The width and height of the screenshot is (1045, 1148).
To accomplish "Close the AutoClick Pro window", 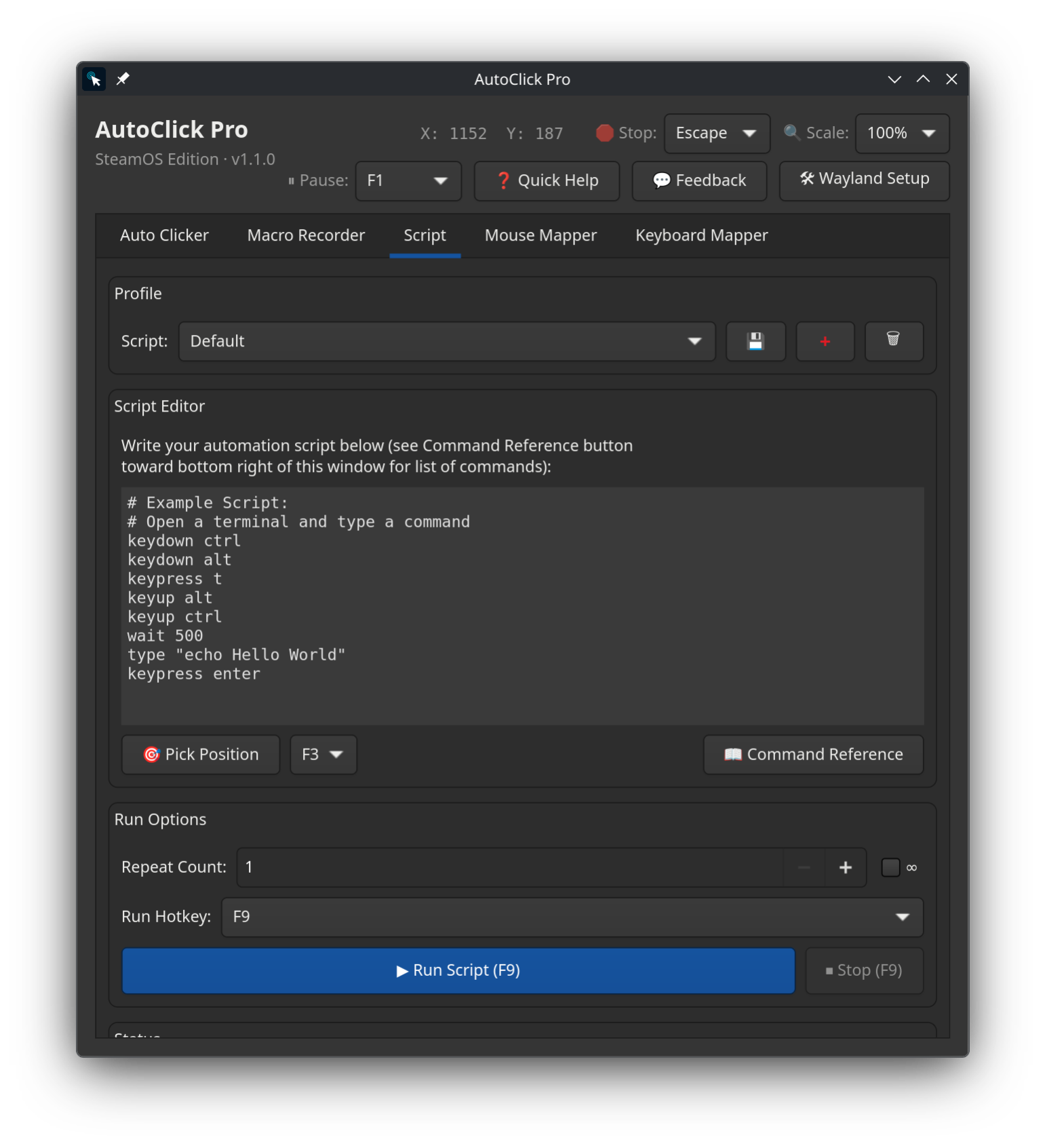I will pos(951,79).
